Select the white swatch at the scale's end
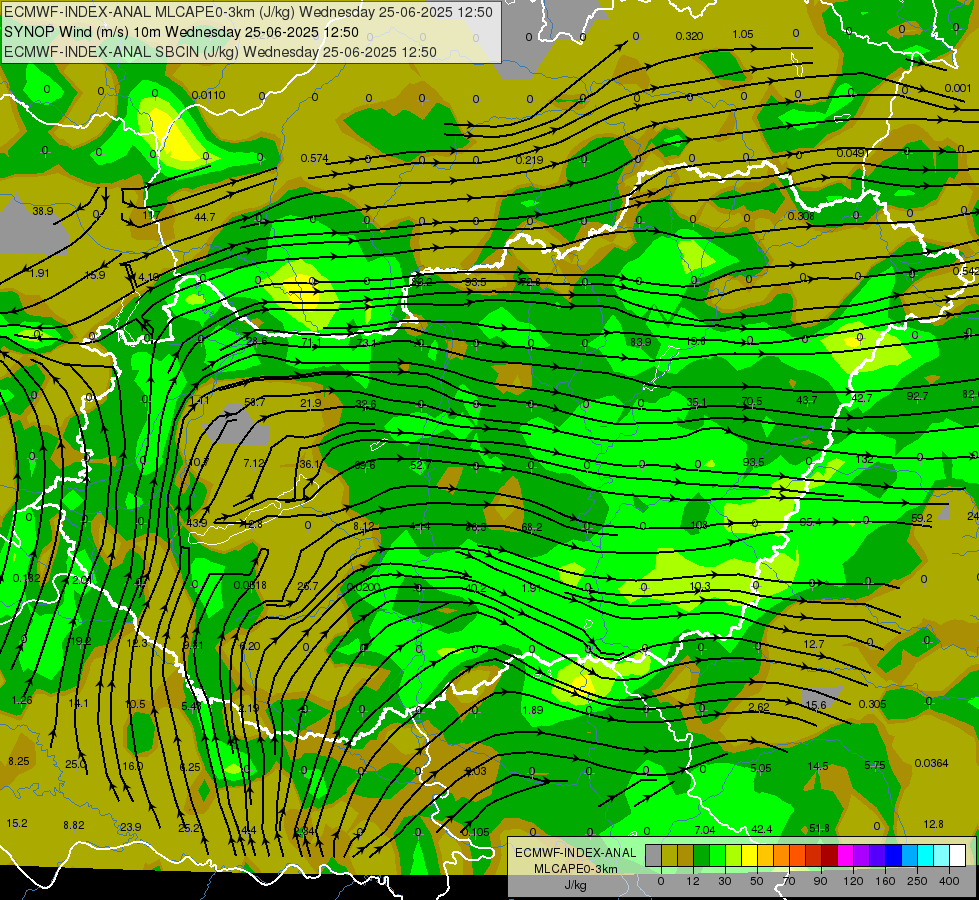The image size is (979, 900). click(x=958, y=855)
